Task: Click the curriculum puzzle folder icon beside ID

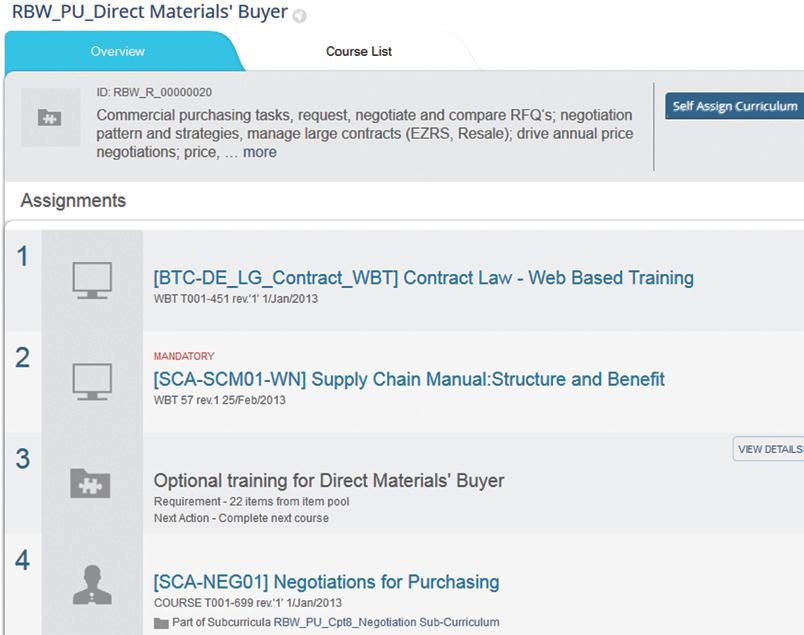Action: point(50,118)
